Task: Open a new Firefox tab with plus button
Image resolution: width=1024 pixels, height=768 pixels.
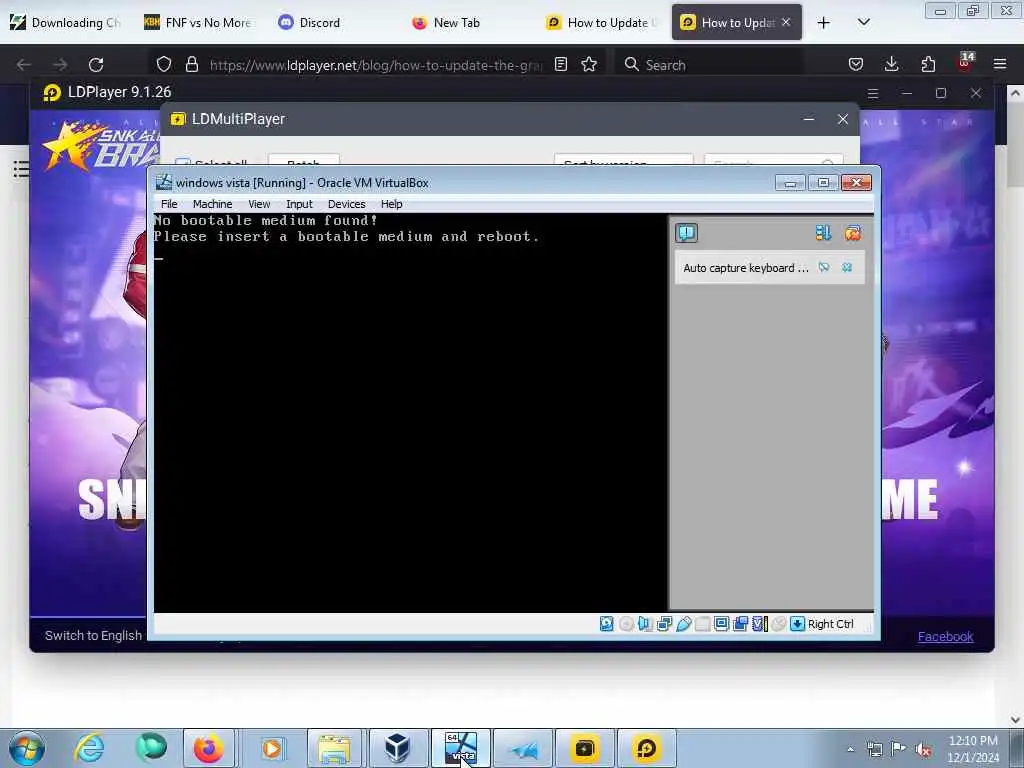Action: [x=824, y=23]
